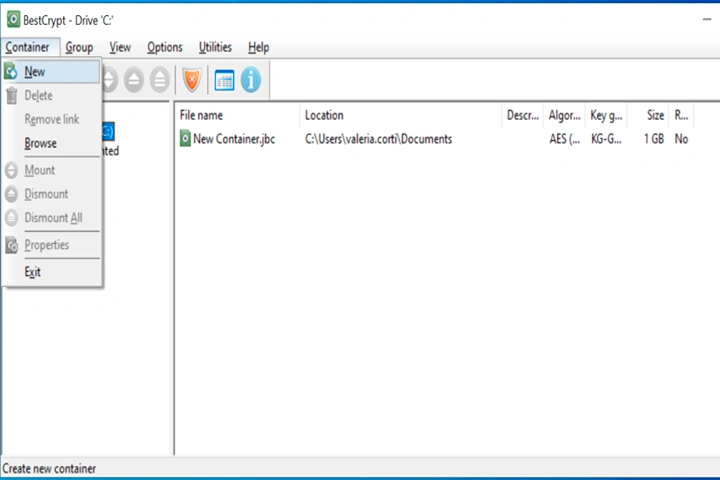Select Remove link menu entry

click(x=51, y=119)
